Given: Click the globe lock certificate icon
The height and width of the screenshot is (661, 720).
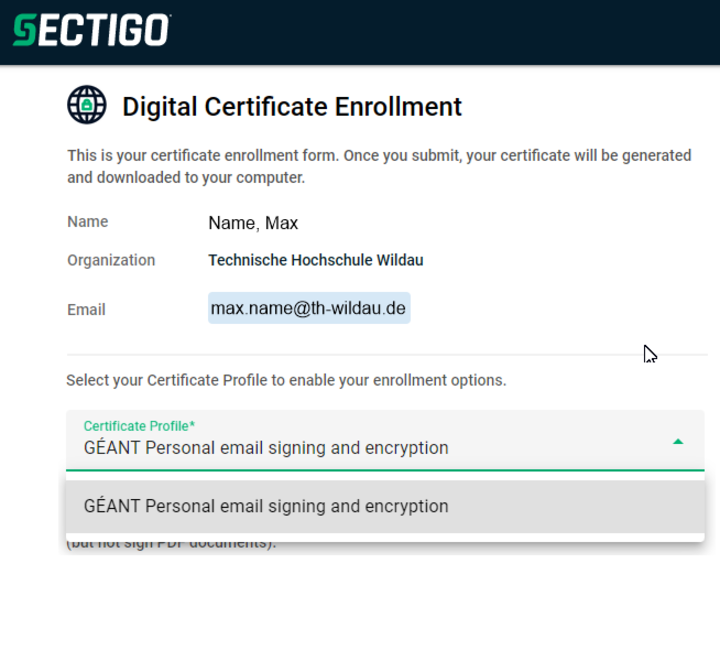Looking at the screenshot, I should 87,105.
